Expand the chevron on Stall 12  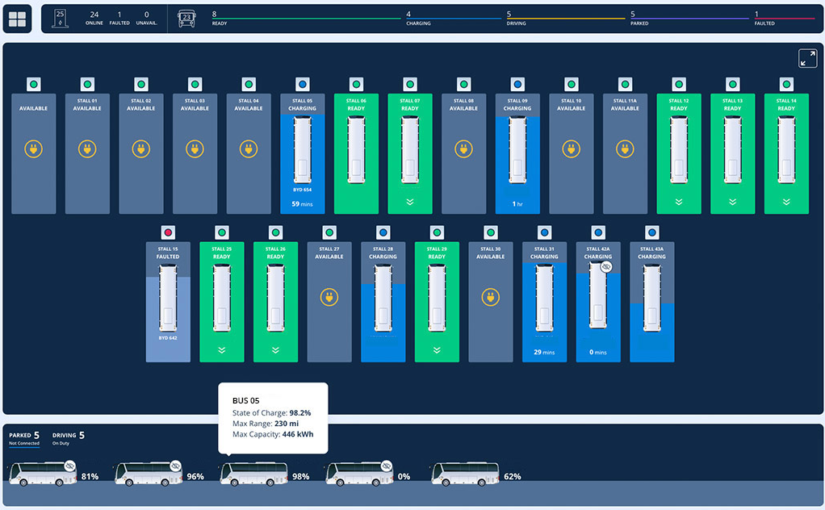tap(679, 202)
